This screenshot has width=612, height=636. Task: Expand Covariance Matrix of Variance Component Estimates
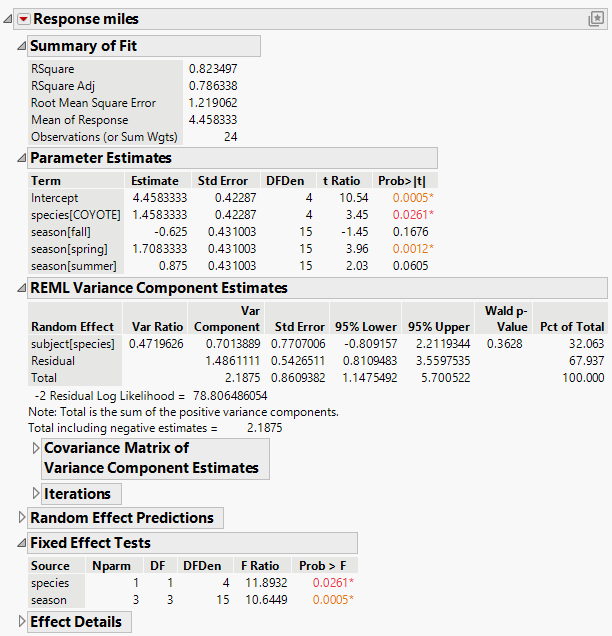coord(37,448)
